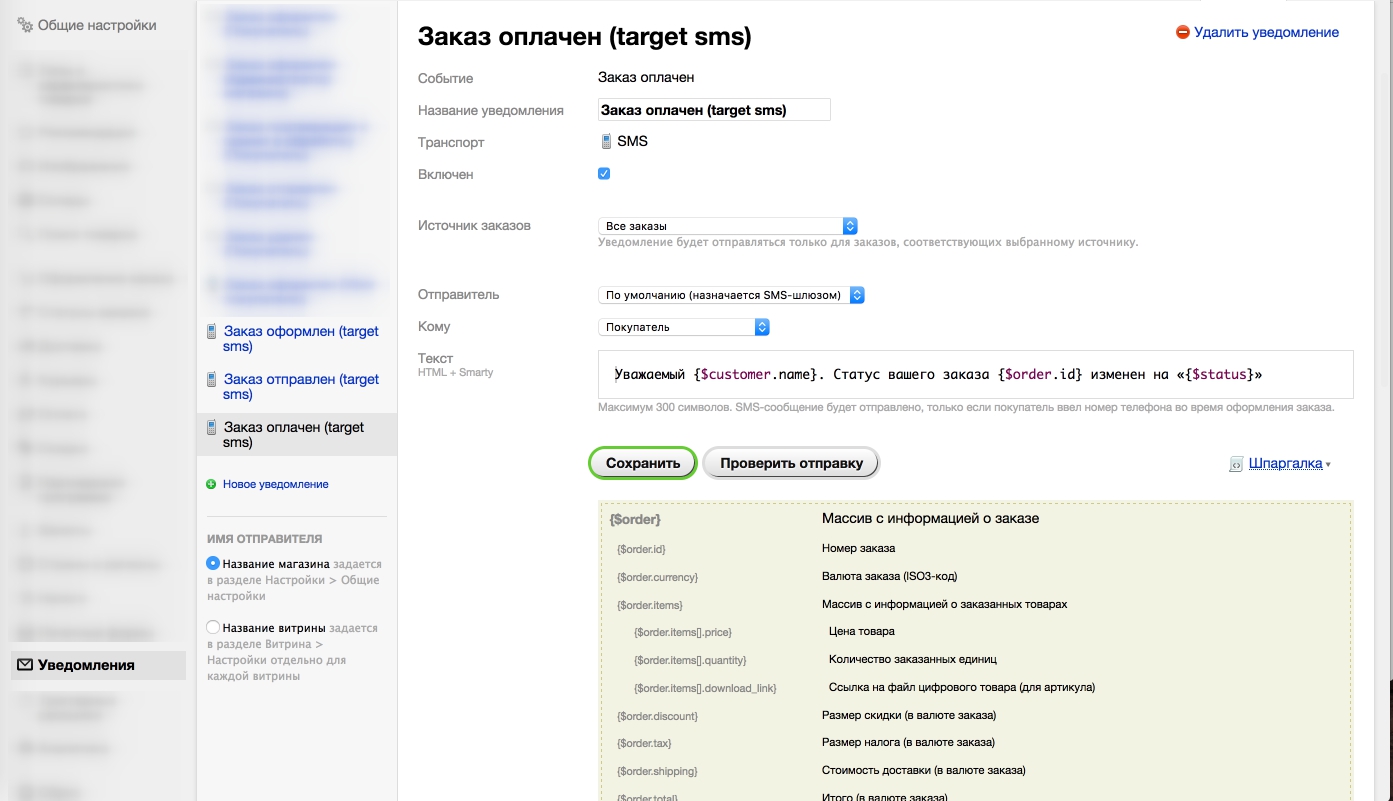Click Количество заказанных единиц text
Image resolution: width=1393 pixels, height=801 pixels.
(913, 660)
